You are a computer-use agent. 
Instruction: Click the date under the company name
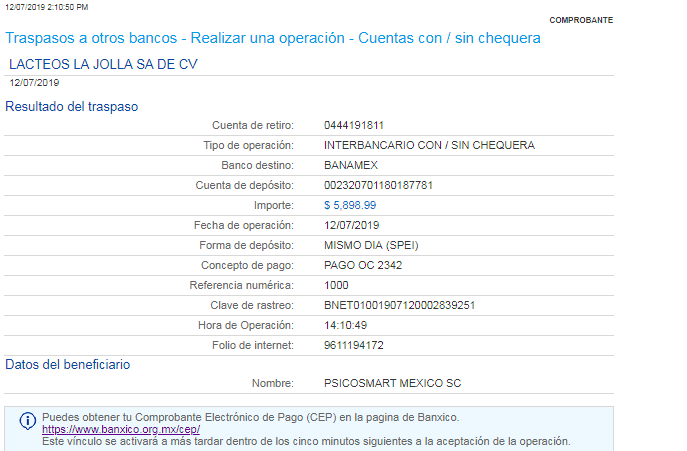34,83
